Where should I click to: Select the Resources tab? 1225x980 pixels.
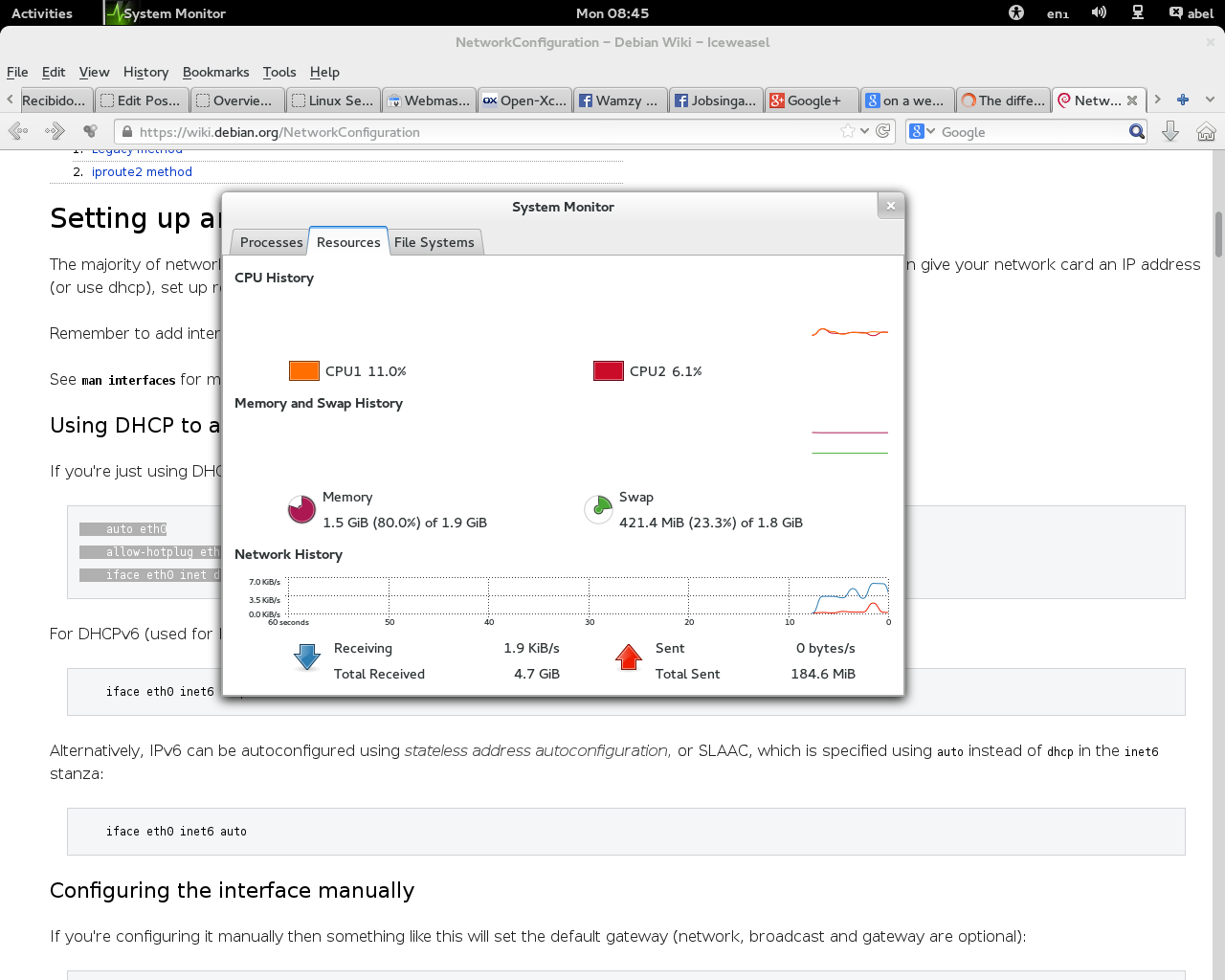pos(348,242)
